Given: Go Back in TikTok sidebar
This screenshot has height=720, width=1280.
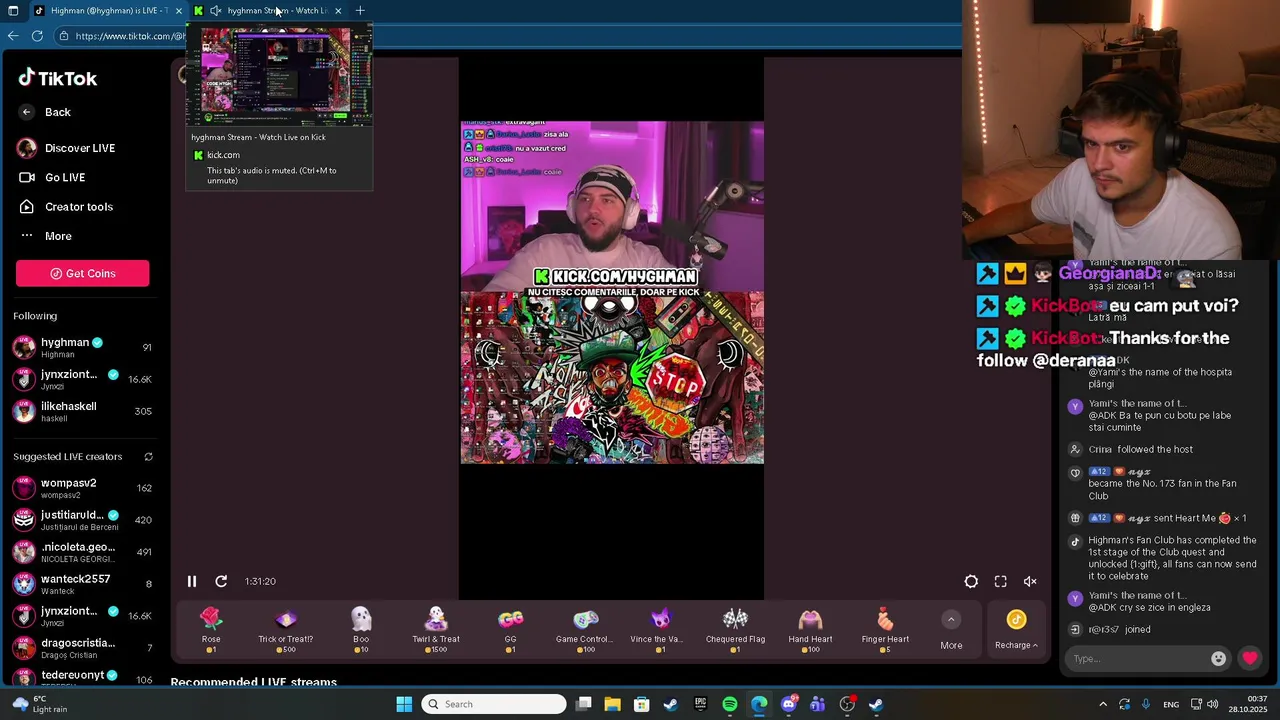Looking at the screenshot, I should point(45,112).
